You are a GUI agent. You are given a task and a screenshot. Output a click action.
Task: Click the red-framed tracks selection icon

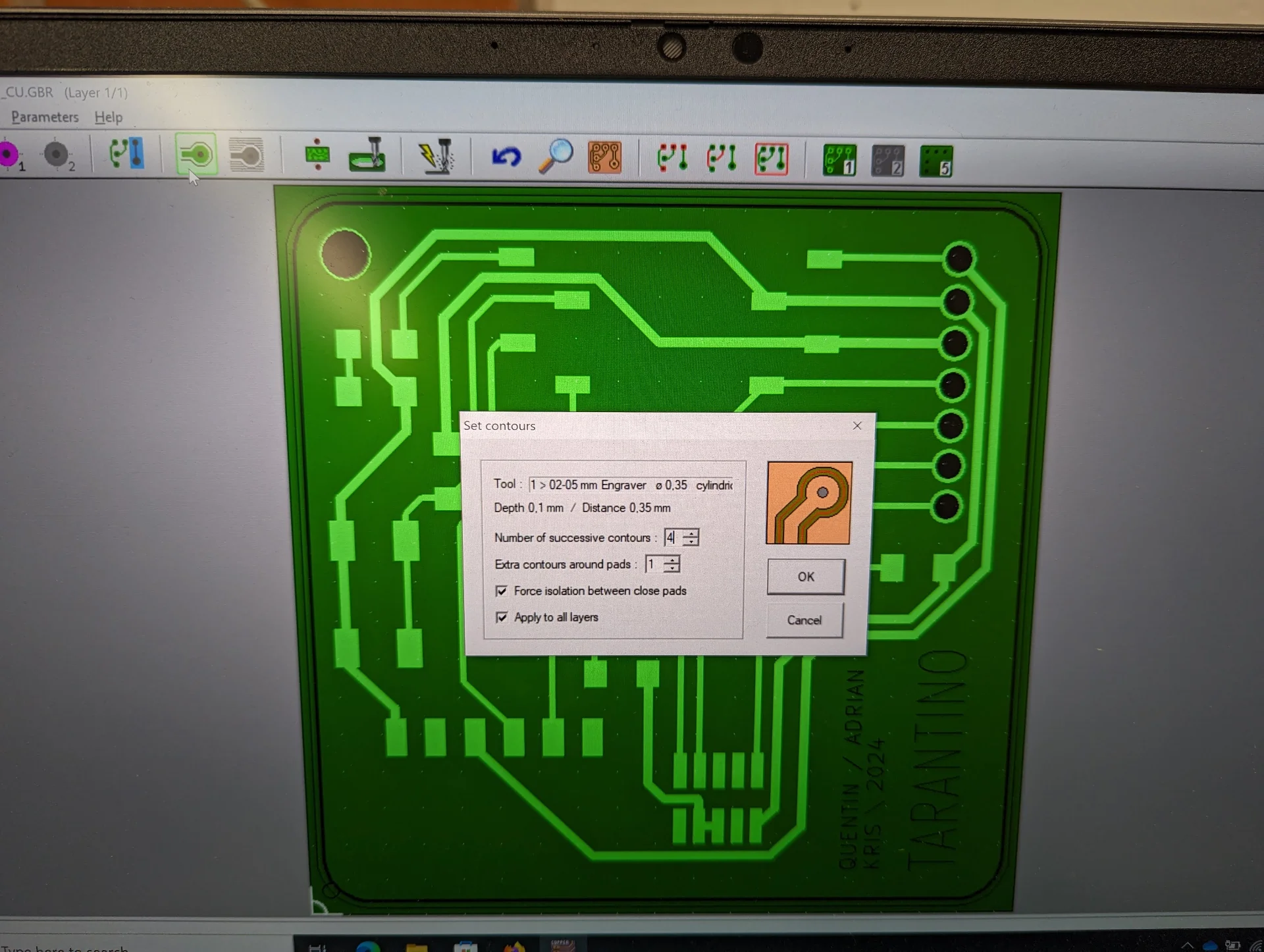coord(771,159)
